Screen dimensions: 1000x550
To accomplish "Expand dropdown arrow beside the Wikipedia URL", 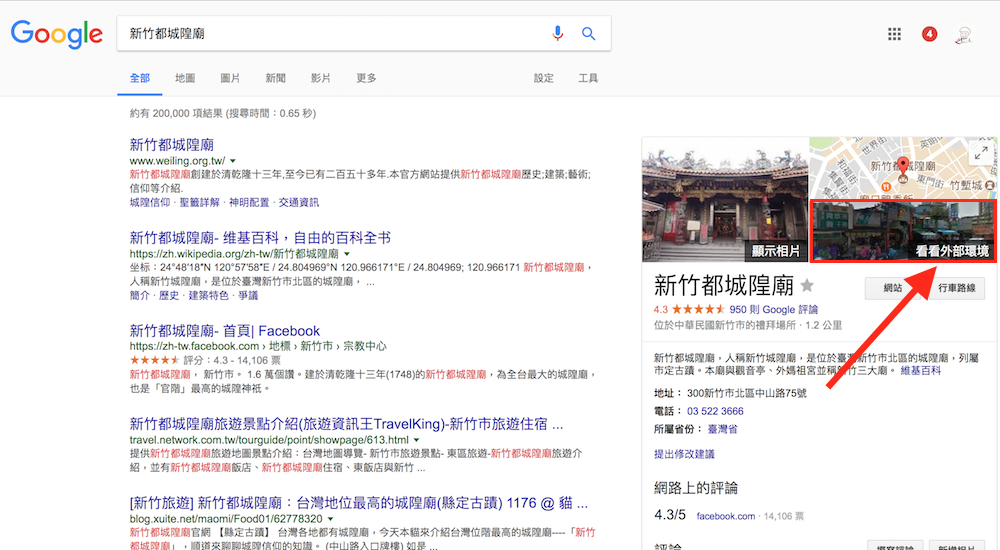I will [347, 254].
